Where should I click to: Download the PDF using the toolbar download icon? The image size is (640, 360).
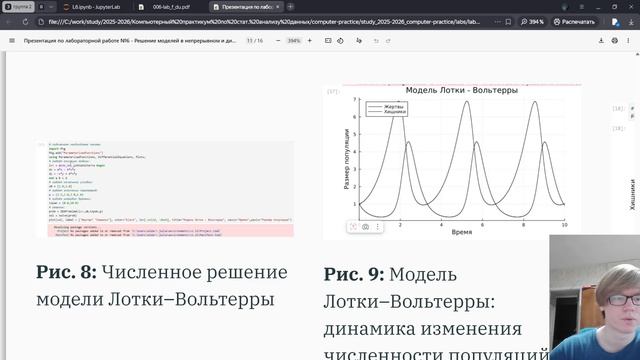[x=601, y=41]
